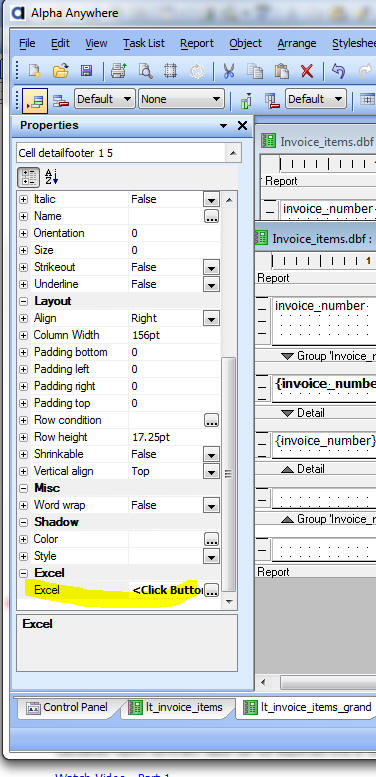The width and height of the screenshot is (376, 777).
Task: Cut selection with the scissors icon
Action: 228,71
